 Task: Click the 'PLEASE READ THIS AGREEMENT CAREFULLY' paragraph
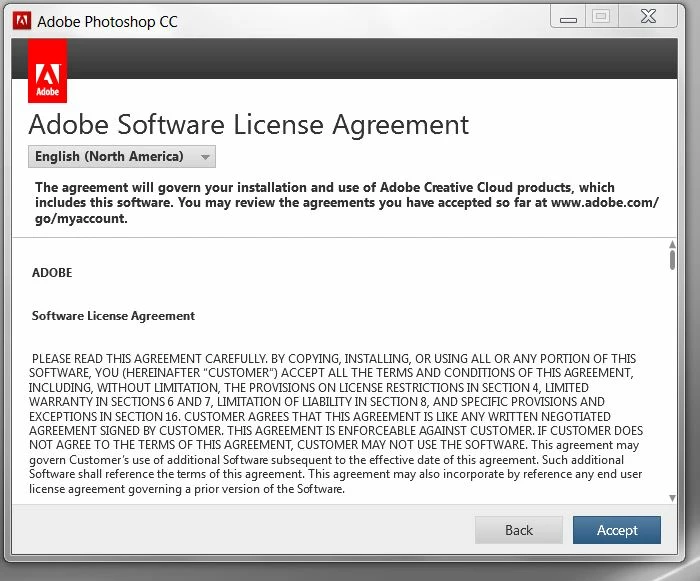pos(336,423)
